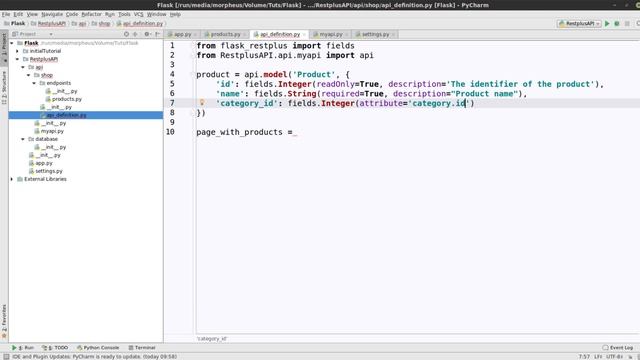Open the Help menu

pos(175,14)
